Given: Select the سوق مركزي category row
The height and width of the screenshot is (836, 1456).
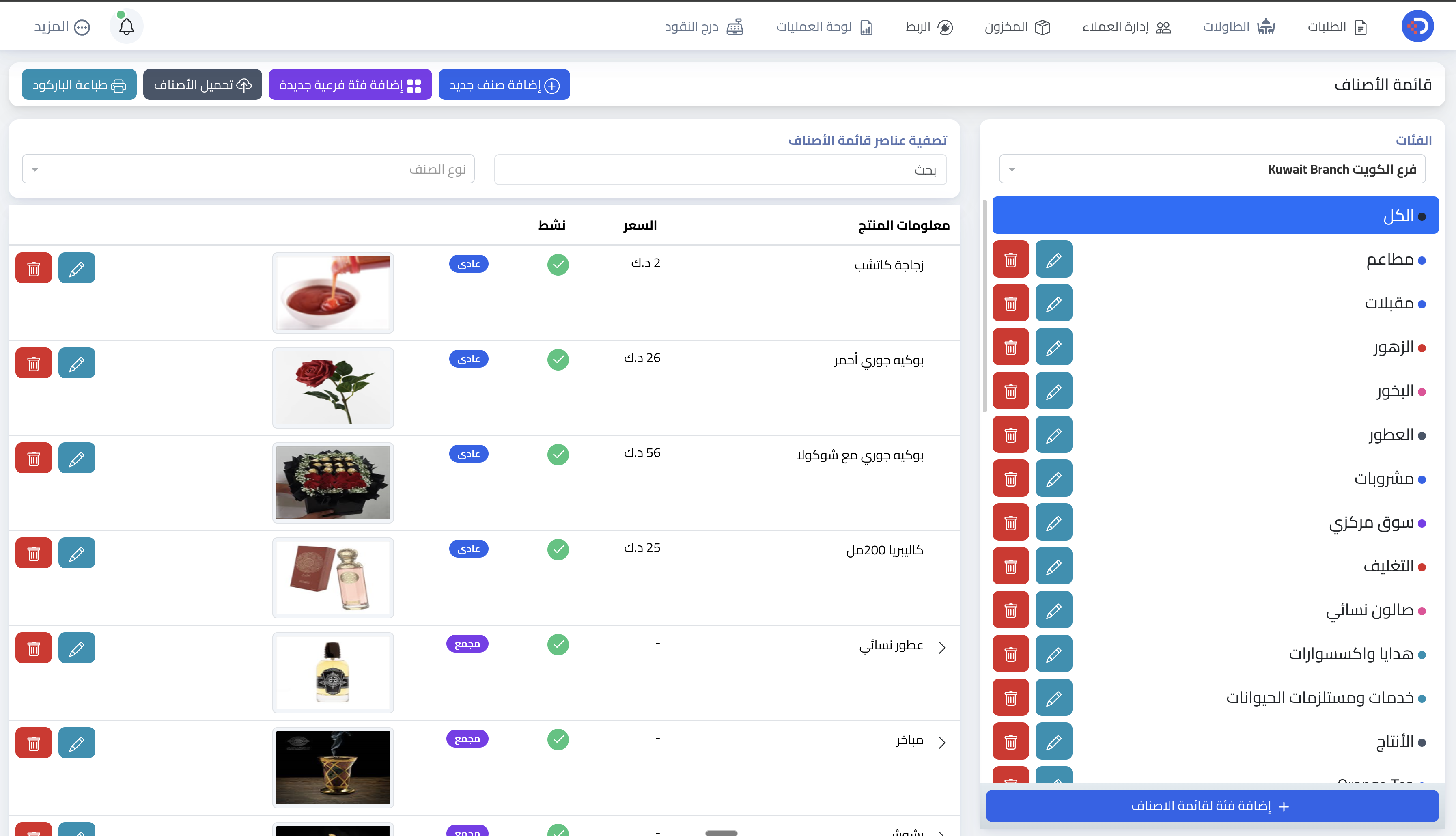Looking at the screenshot, I should pos(1215,523).
